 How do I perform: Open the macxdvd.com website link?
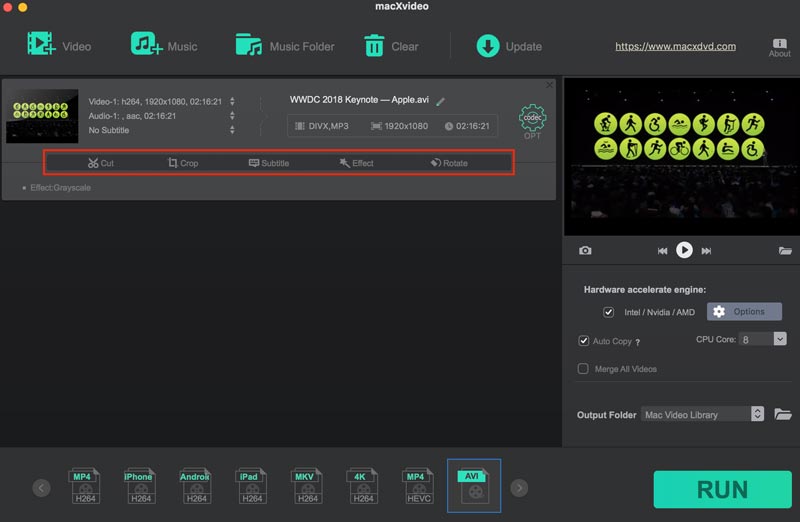pos(675,46)
